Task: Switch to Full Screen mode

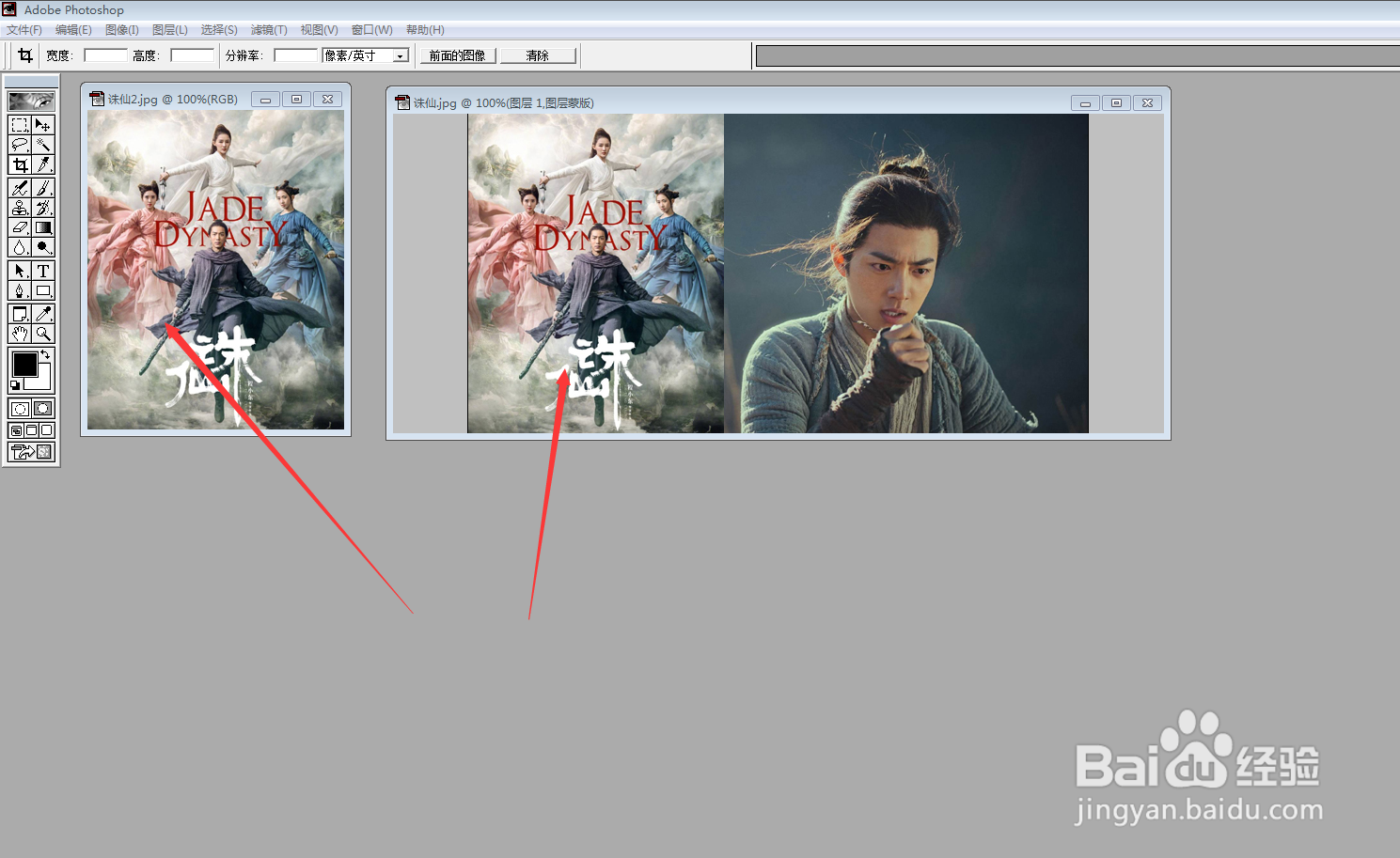Action: [46, 430]
